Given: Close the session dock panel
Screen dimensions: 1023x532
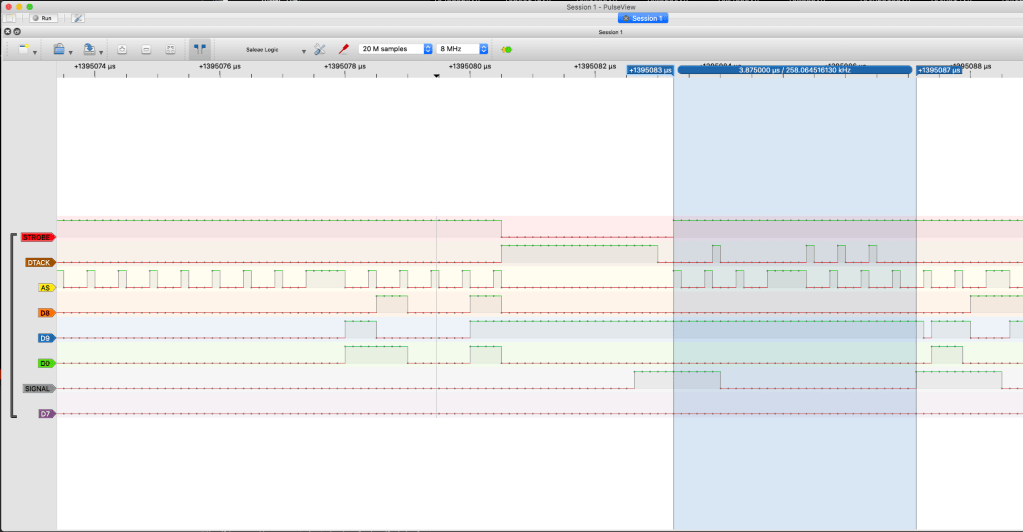Looking at the screenshot, I should click(x=7, y=32).
